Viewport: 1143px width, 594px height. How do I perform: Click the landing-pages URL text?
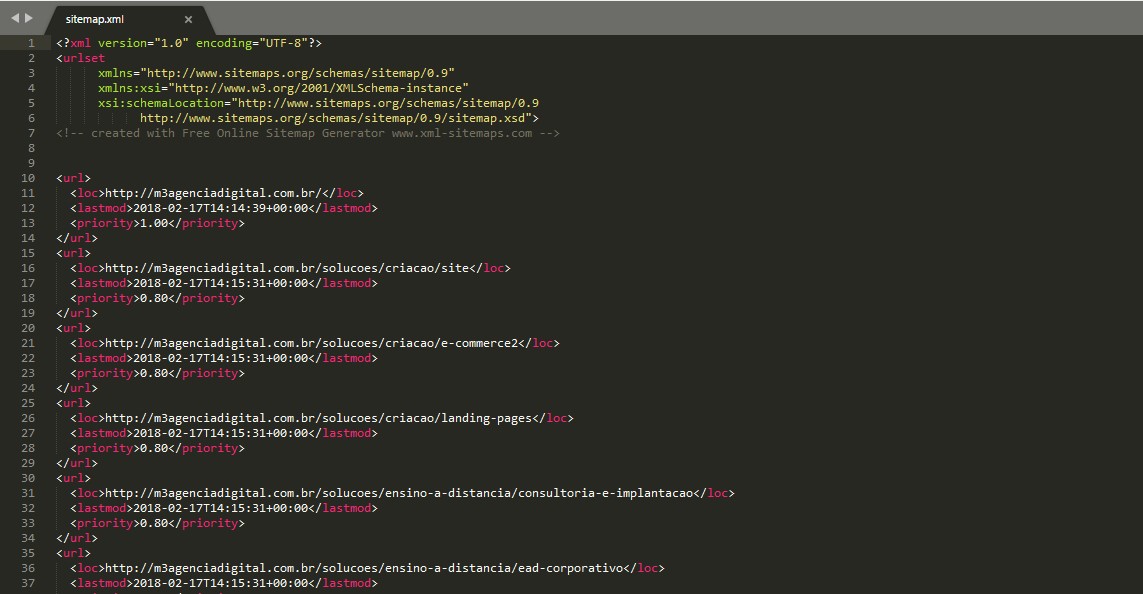point(321,418)
